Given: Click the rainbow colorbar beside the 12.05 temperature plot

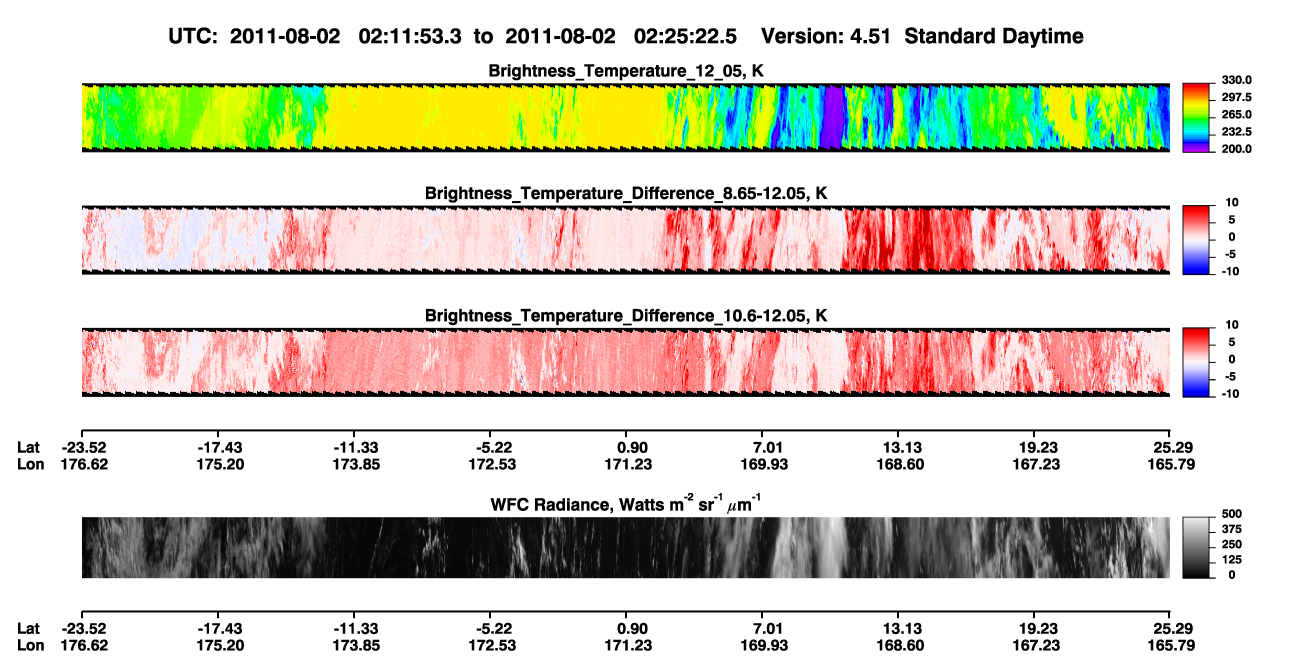Looking at the screenshot, I should (1197, 115).
